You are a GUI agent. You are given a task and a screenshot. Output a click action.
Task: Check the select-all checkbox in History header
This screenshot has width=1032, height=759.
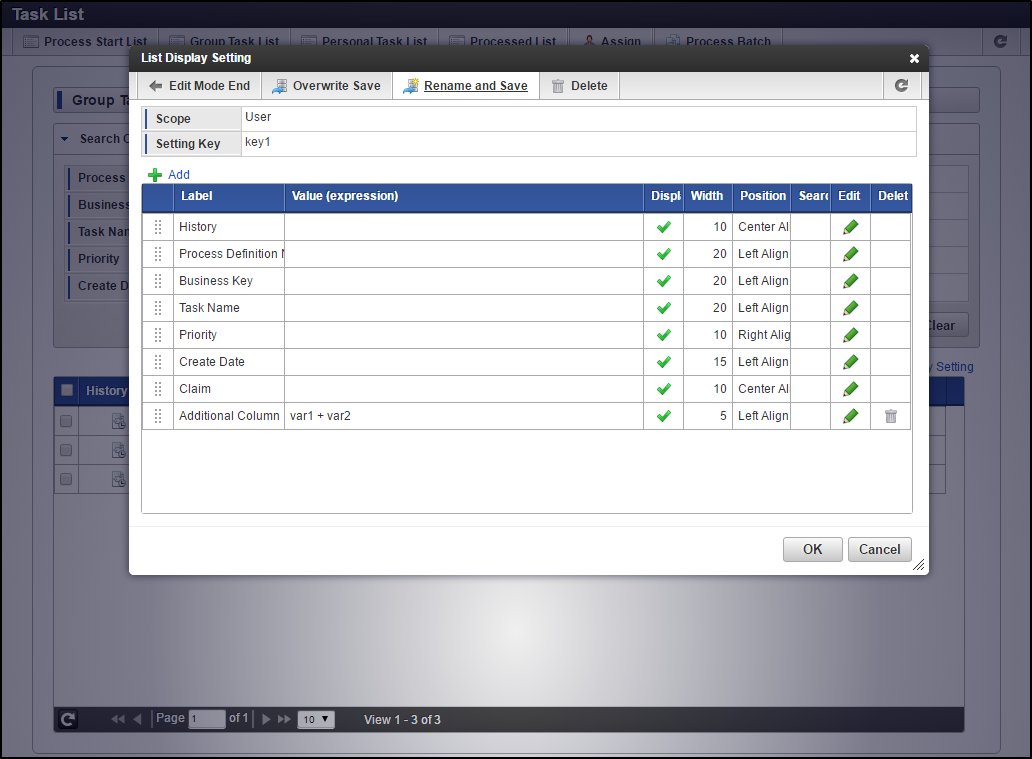pyautogui.click(x=66, y=390)
